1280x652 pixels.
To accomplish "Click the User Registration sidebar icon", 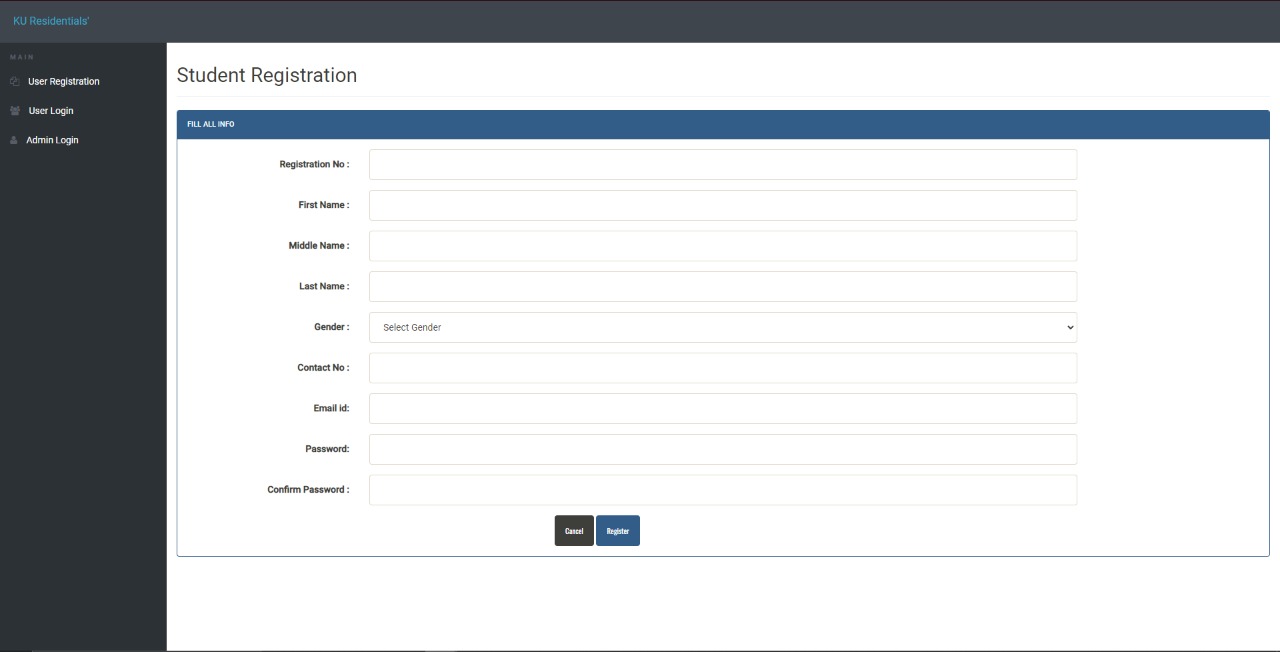I will tap(14, 81).
